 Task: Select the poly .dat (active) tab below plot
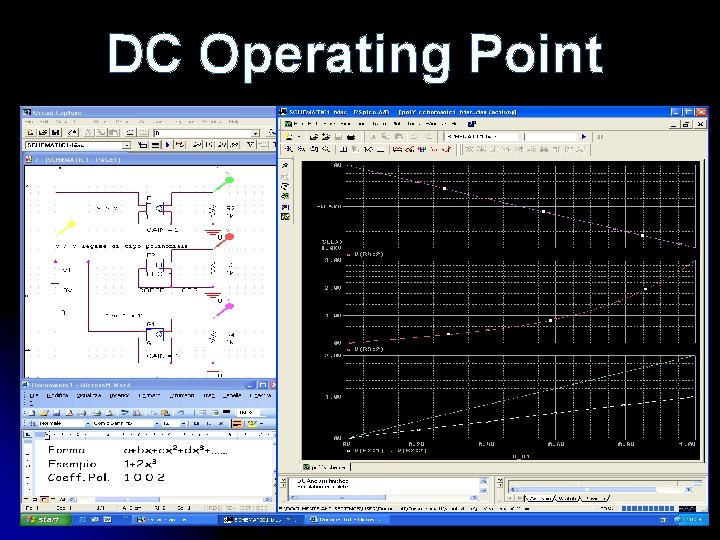(325, 467)
